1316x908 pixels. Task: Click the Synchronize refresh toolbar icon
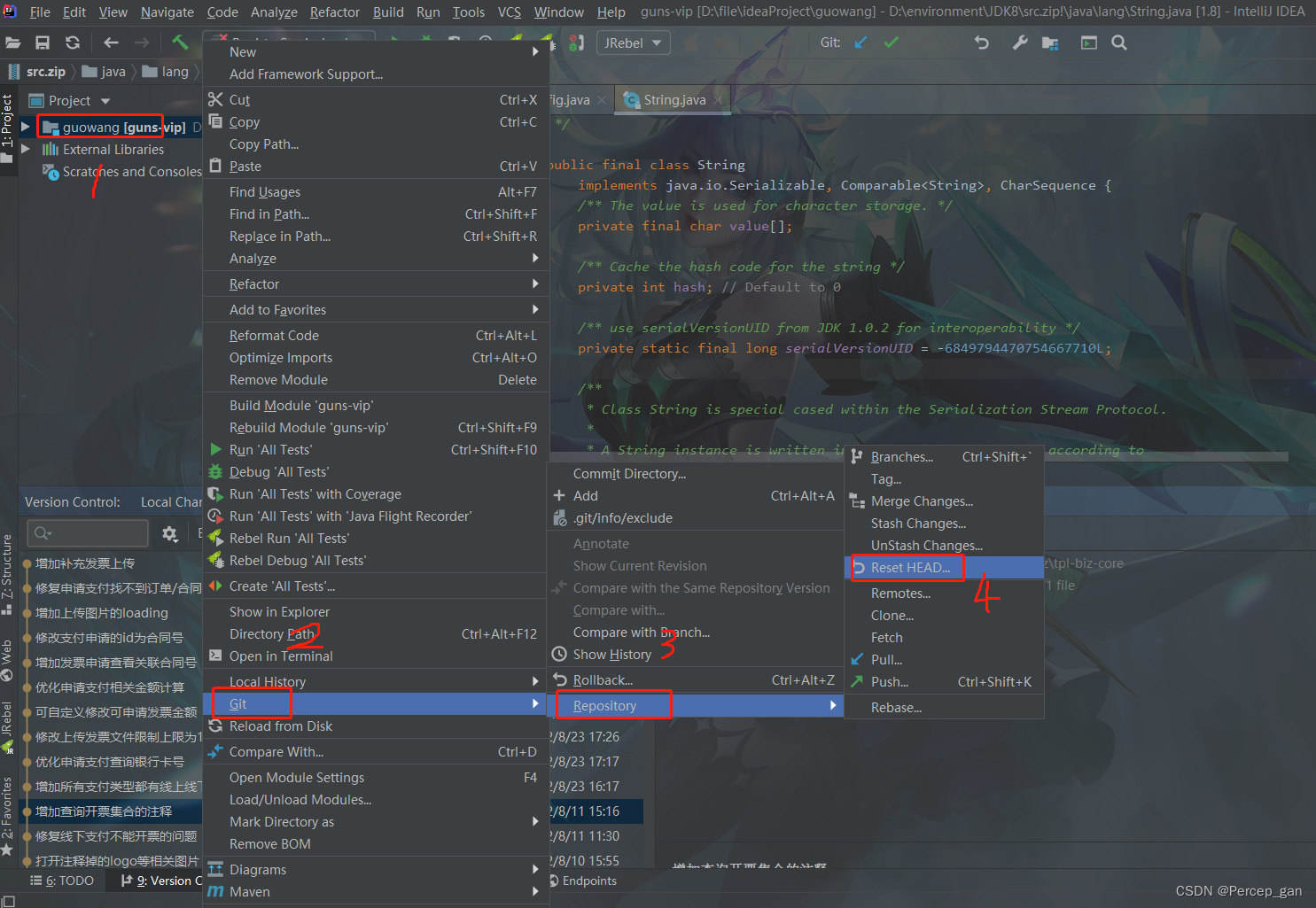pyautogui.click(x=73, y=43)
